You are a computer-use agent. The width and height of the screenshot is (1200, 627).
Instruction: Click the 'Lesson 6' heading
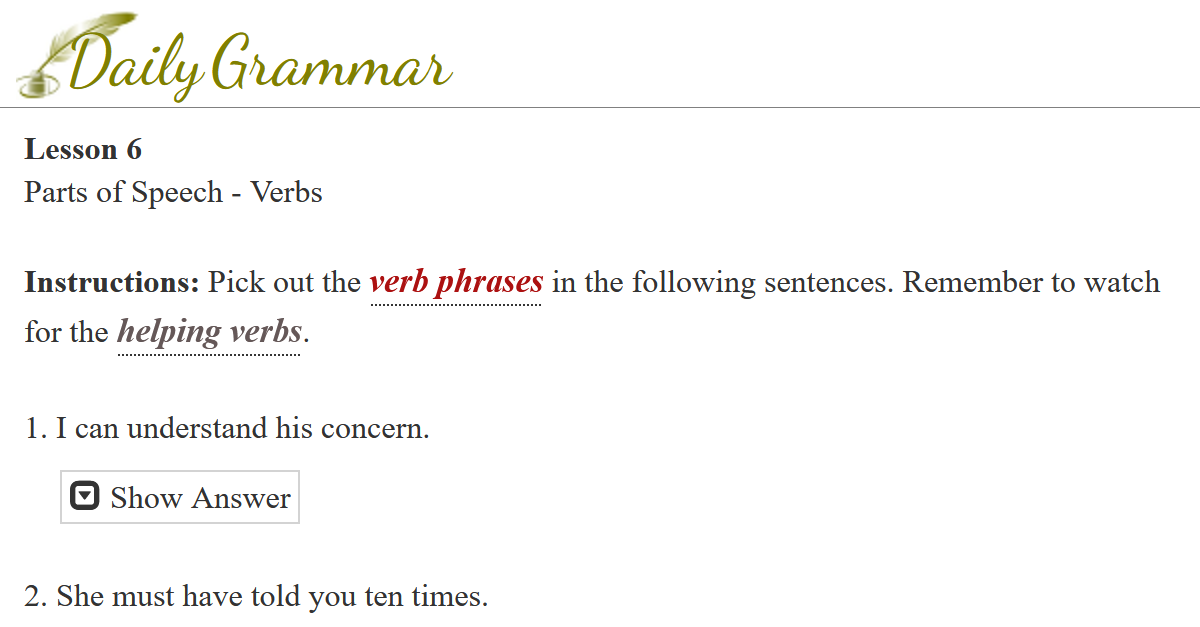[x=83, y=150]
